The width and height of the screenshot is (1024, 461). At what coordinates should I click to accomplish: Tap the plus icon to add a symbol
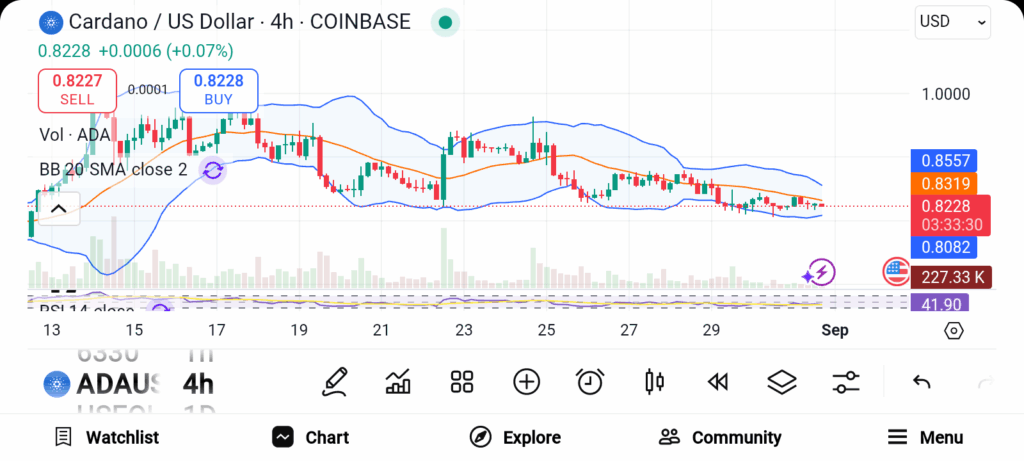pos(526,381)
